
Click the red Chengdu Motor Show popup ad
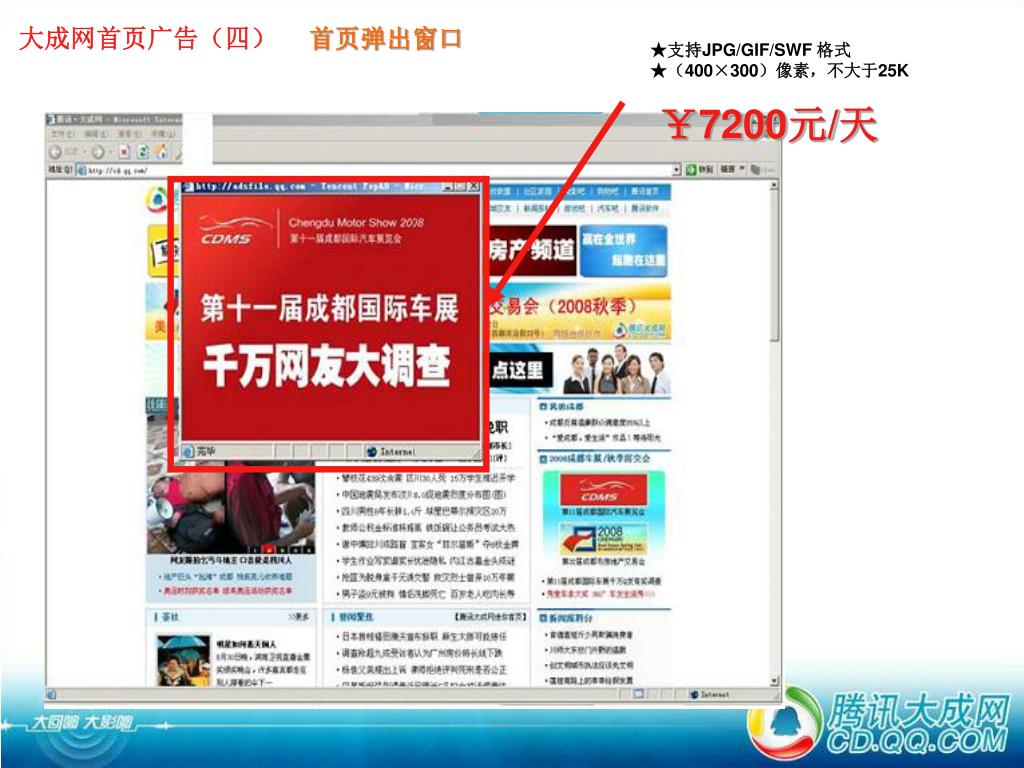[330, 317]
